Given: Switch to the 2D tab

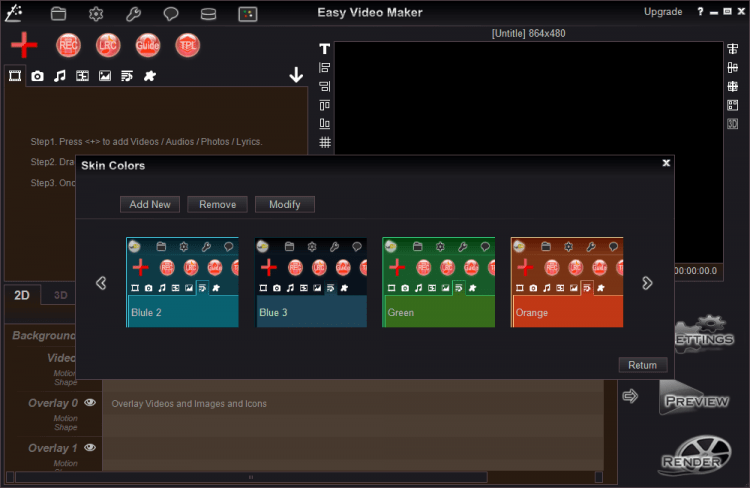Looking at the screenshot, I should click(21, 295).
